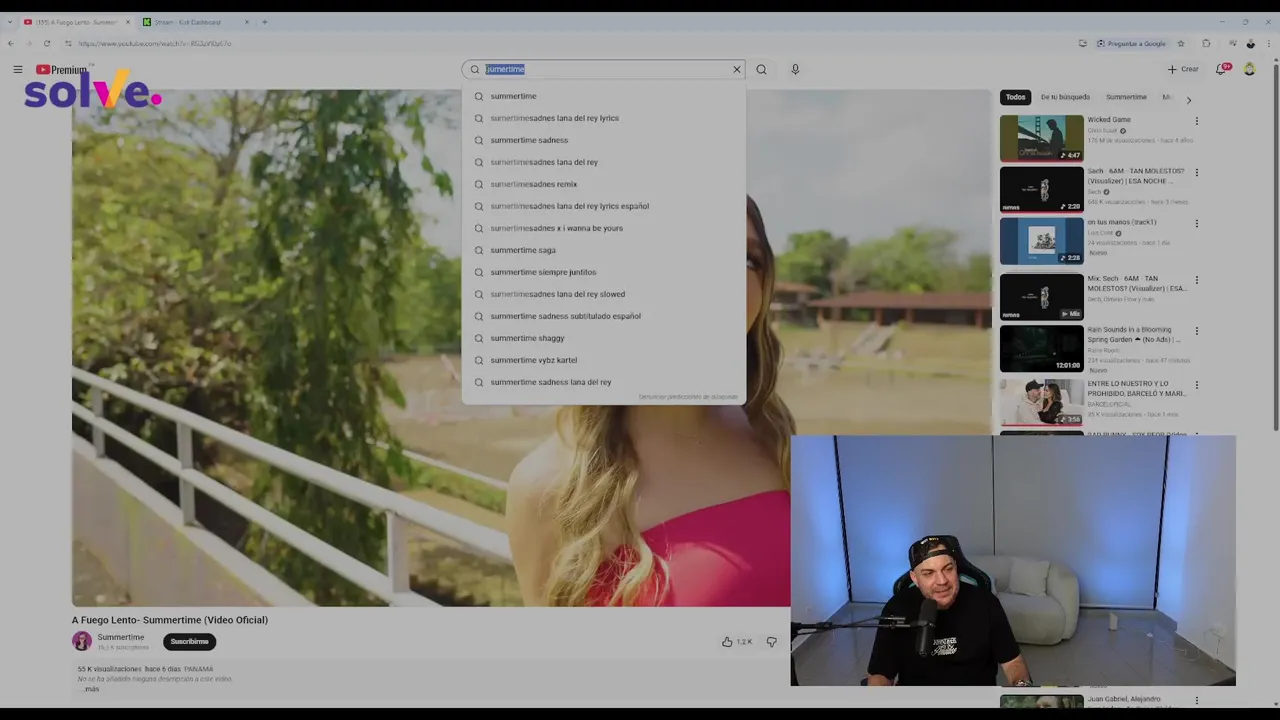Click Denunciar predicciones de búsqueda link
This screenshot has height=720, width=1280.
688,397
